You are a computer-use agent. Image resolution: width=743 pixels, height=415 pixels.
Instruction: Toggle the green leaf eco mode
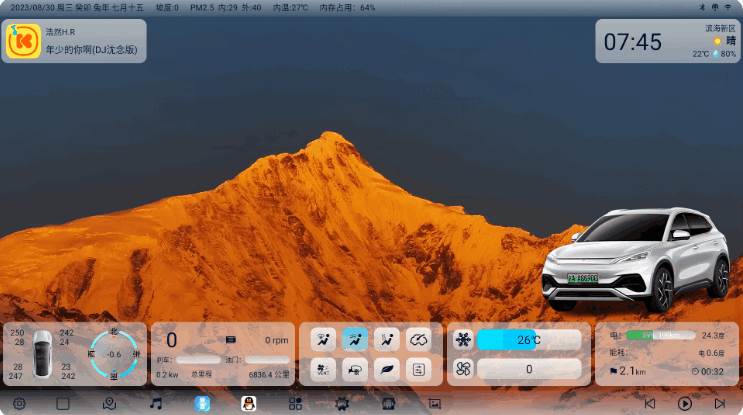[x=386, y=369]
